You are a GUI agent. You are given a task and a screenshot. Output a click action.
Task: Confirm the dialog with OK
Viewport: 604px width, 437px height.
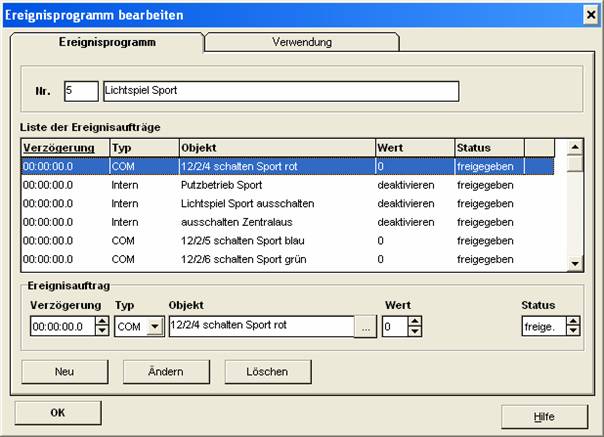click(57, 412)
